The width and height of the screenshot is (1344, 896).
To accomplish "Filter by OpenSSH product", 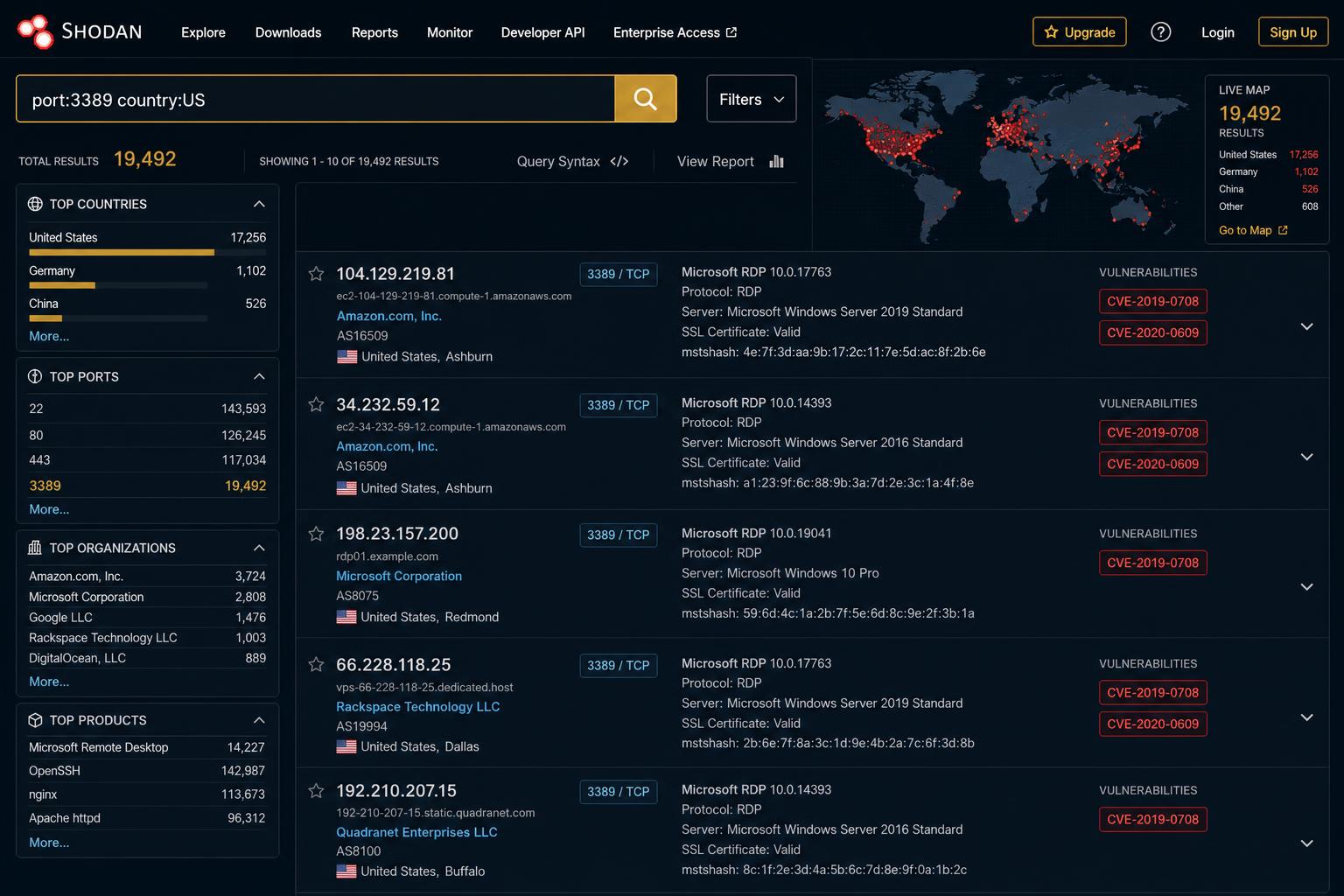I will point(147,771).
